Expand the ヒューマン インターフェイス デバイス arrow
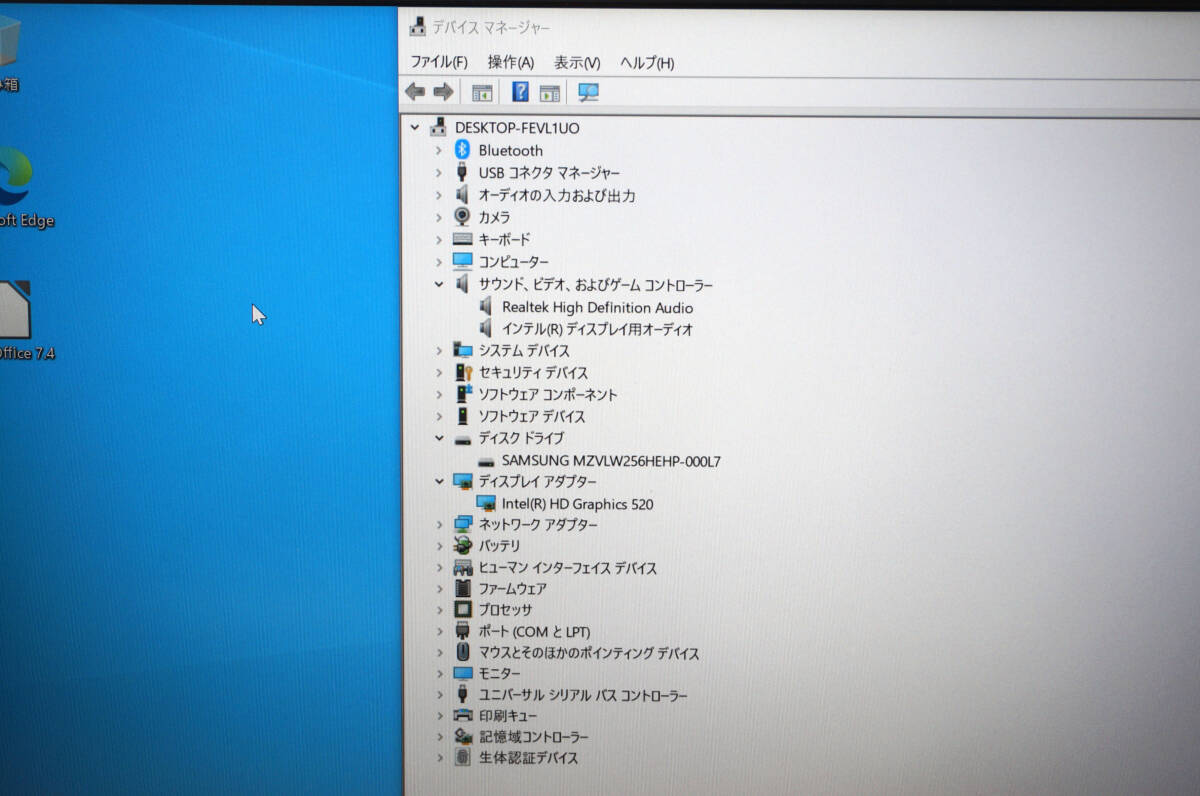This screenshot has height=796, width=1200. point(438,568)
